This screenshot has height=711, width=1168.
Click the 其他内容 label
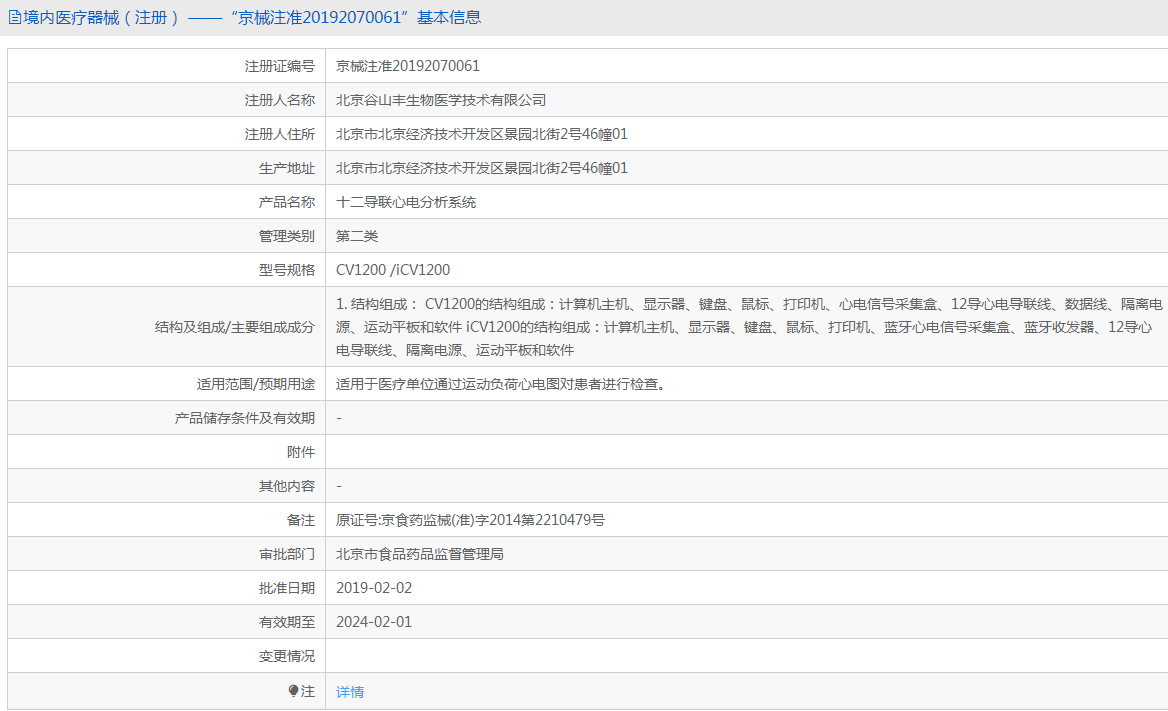tap(287, 486)
